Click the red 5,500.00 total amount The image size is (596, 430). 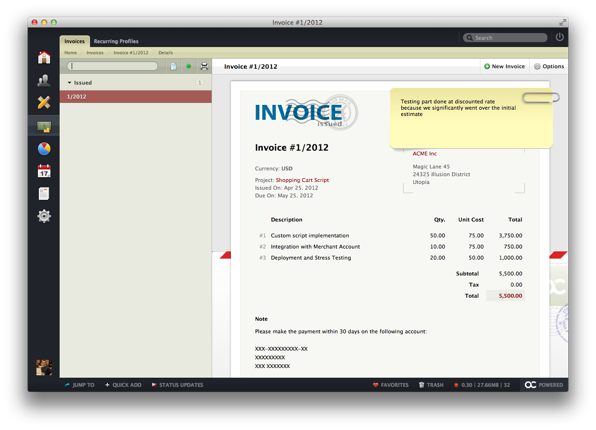[x=510, y=295]
